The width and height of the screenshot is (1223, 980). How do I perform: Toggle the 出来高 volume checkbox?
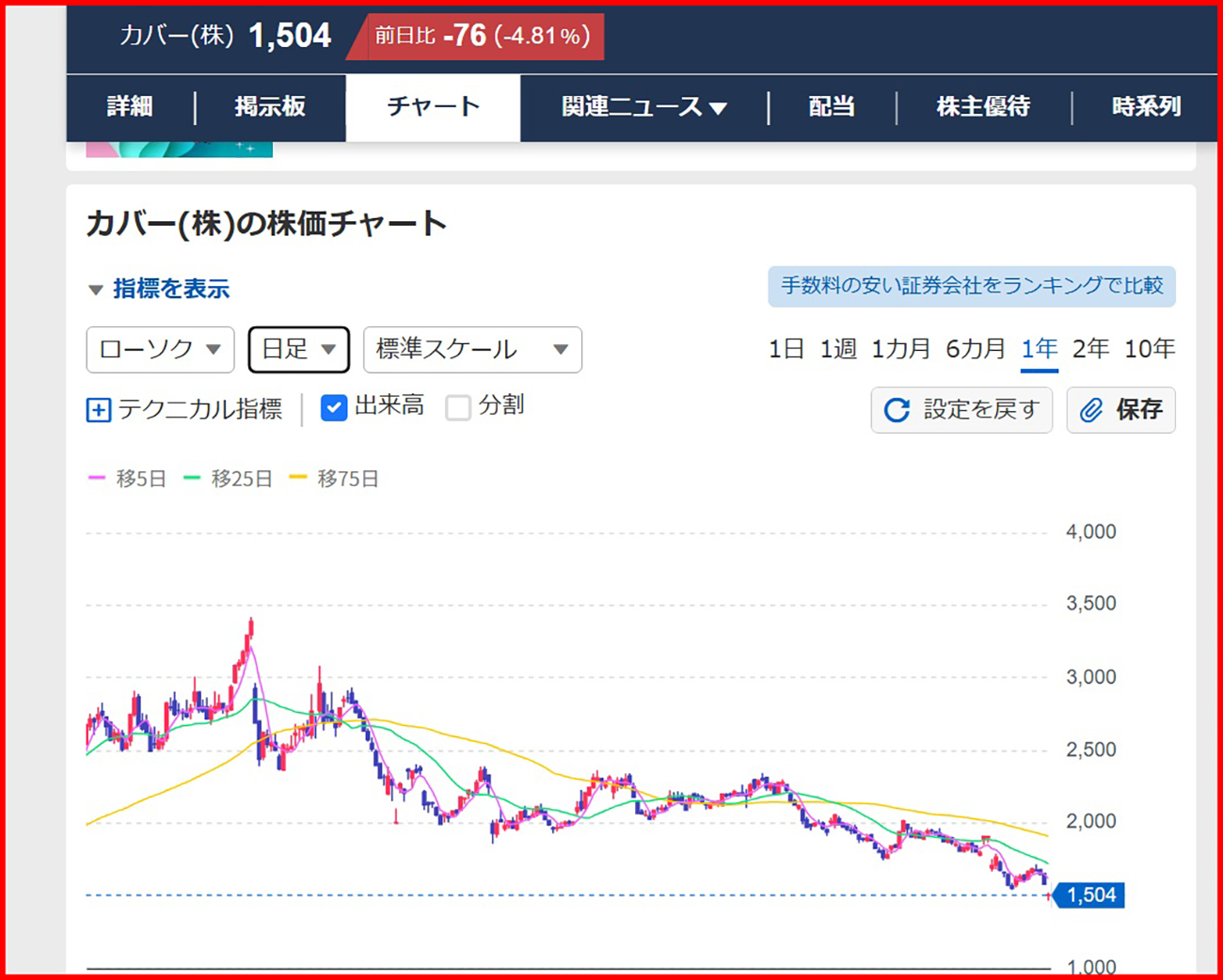(334, 407)
